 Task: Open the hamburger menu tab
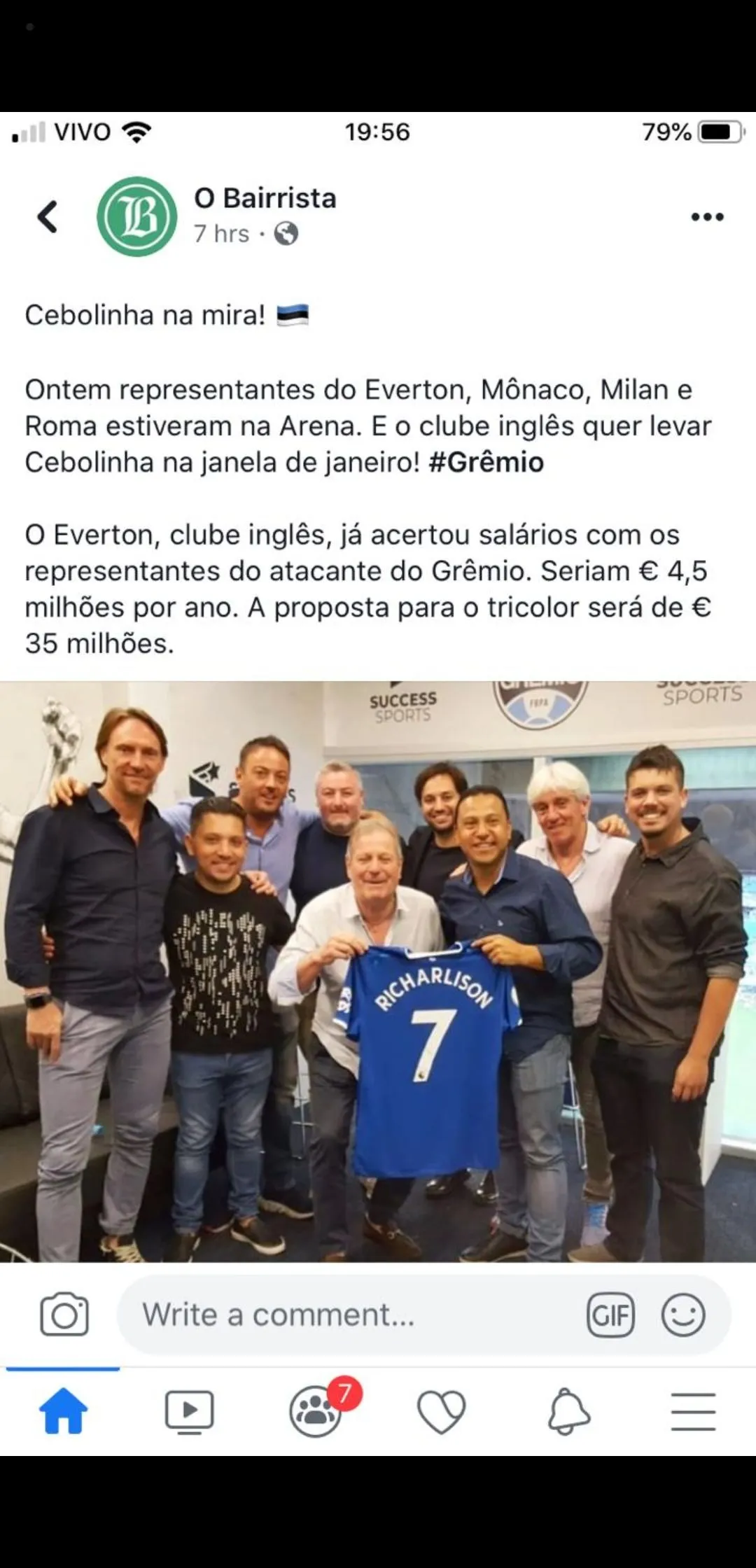(693, 1411)
